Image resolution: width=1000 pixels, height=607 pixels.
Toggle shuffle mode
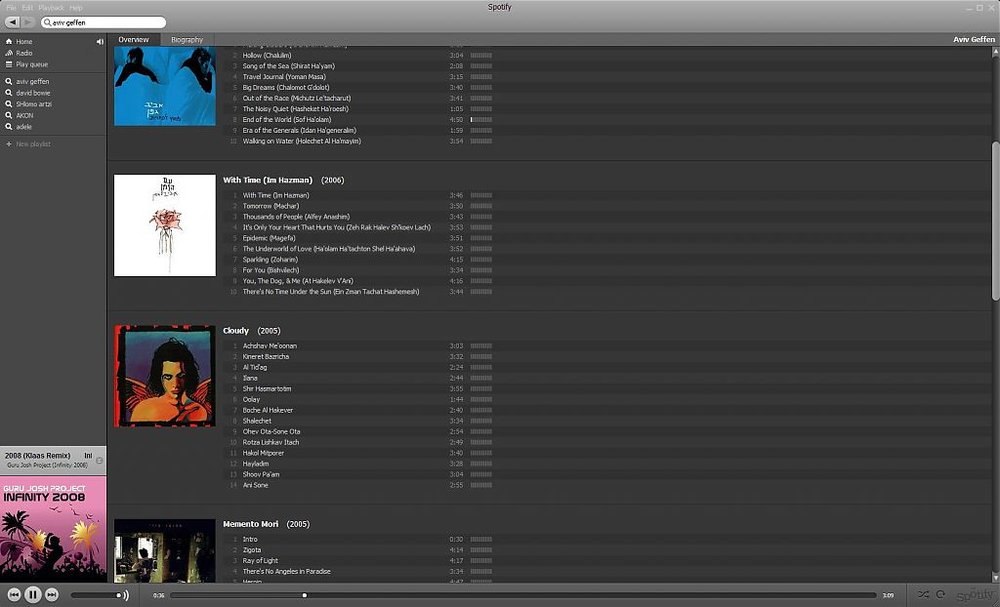tap(923, 594)
